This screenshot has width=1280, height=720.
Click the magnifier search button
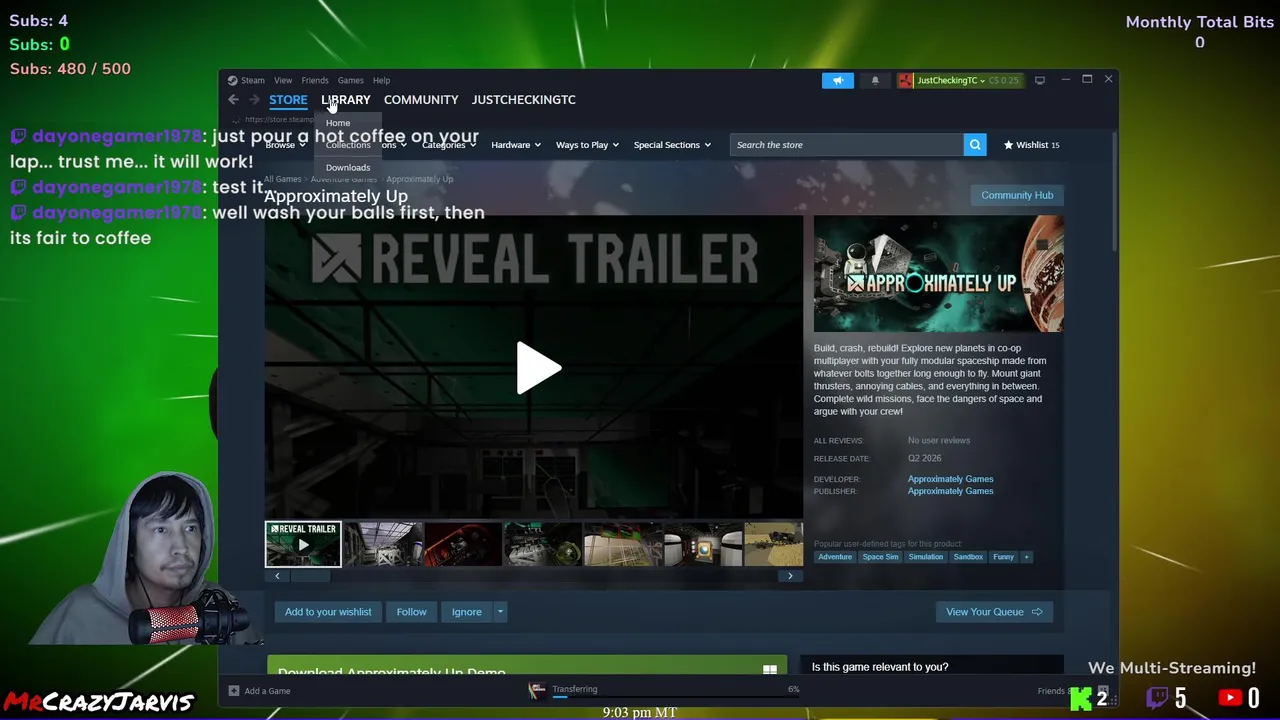tap(975, 145)
